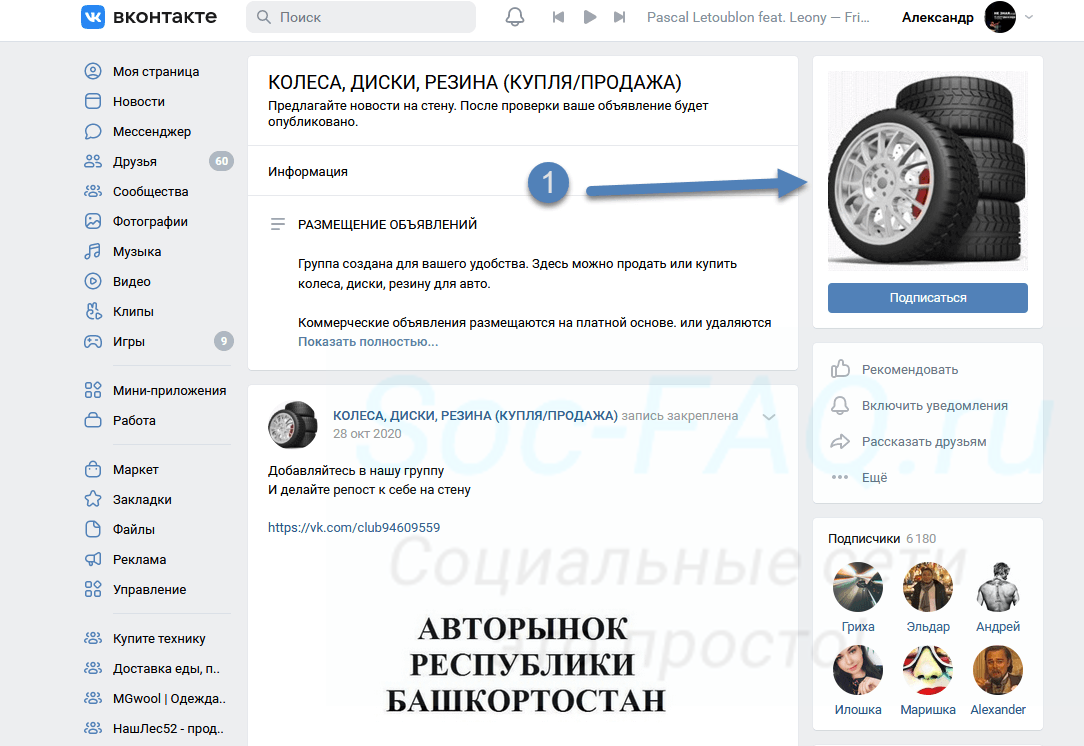
Task: Play the current music track
Action: [590, 17]
